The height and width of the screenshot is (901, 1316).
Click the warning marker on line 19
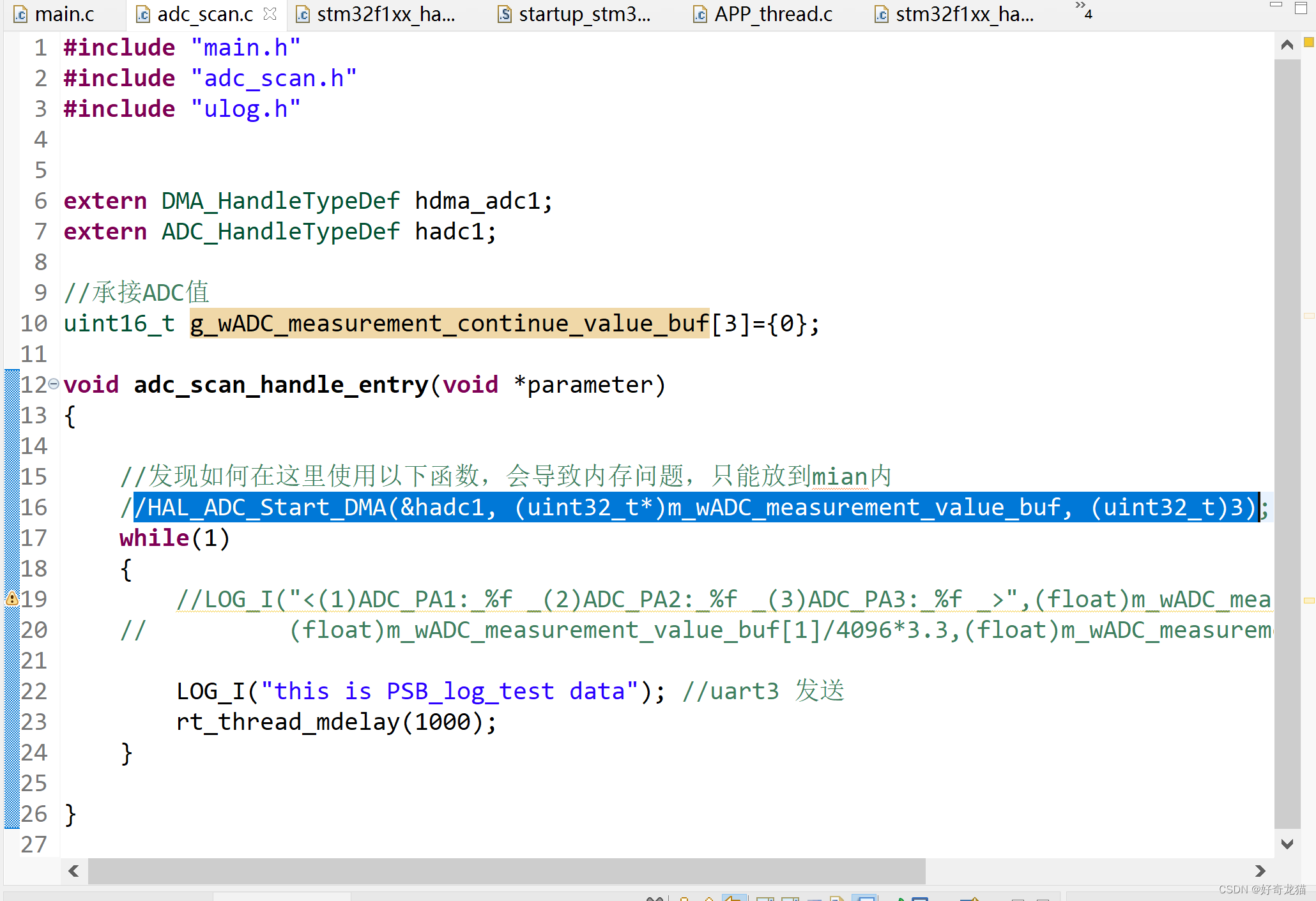click(12, 598)
